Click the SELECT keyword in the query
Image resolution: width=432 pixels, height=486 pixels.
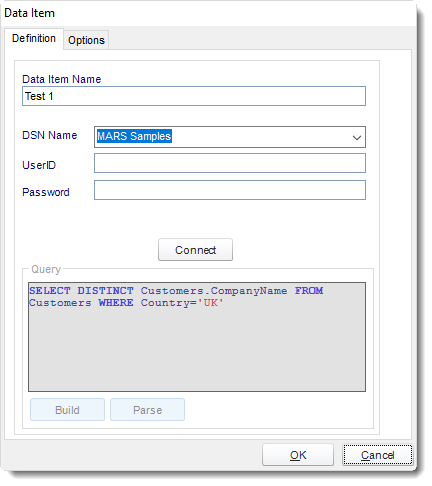pyautogui.click(x=50, y=291)
